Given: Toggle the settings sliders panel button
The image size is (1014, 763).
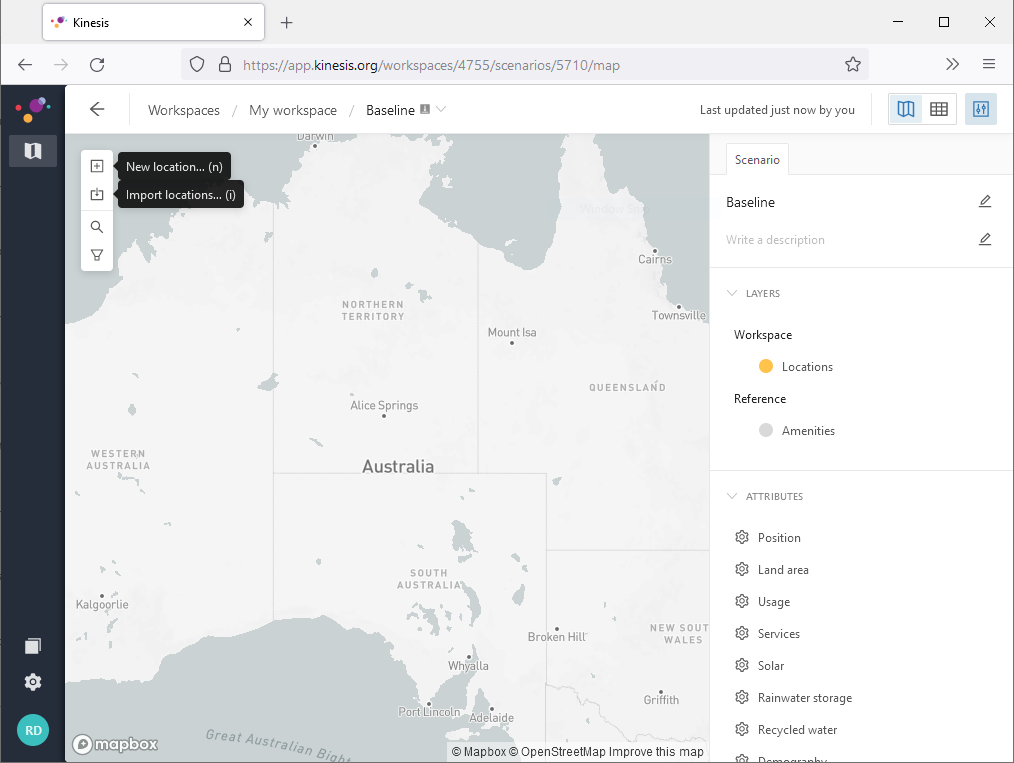Looking at the screenshot, I should point(980,109).
